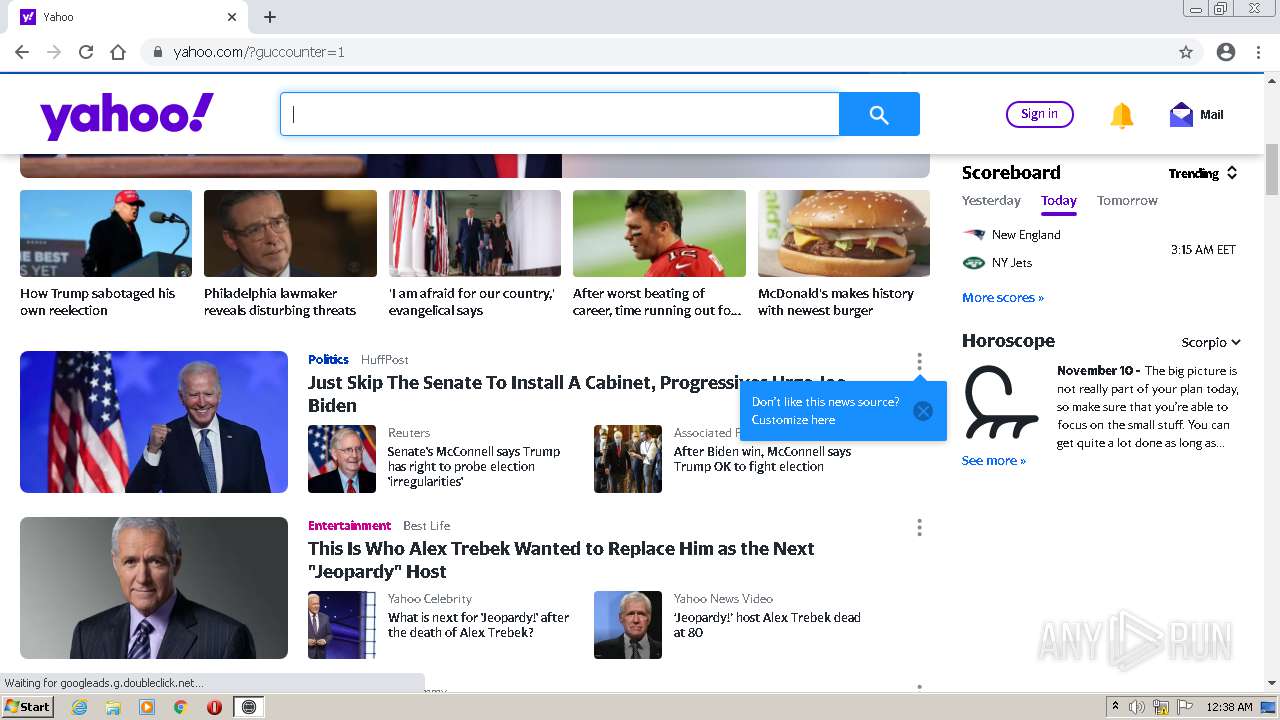
Task: Click the Windows Start button
Action: point(28,707)
